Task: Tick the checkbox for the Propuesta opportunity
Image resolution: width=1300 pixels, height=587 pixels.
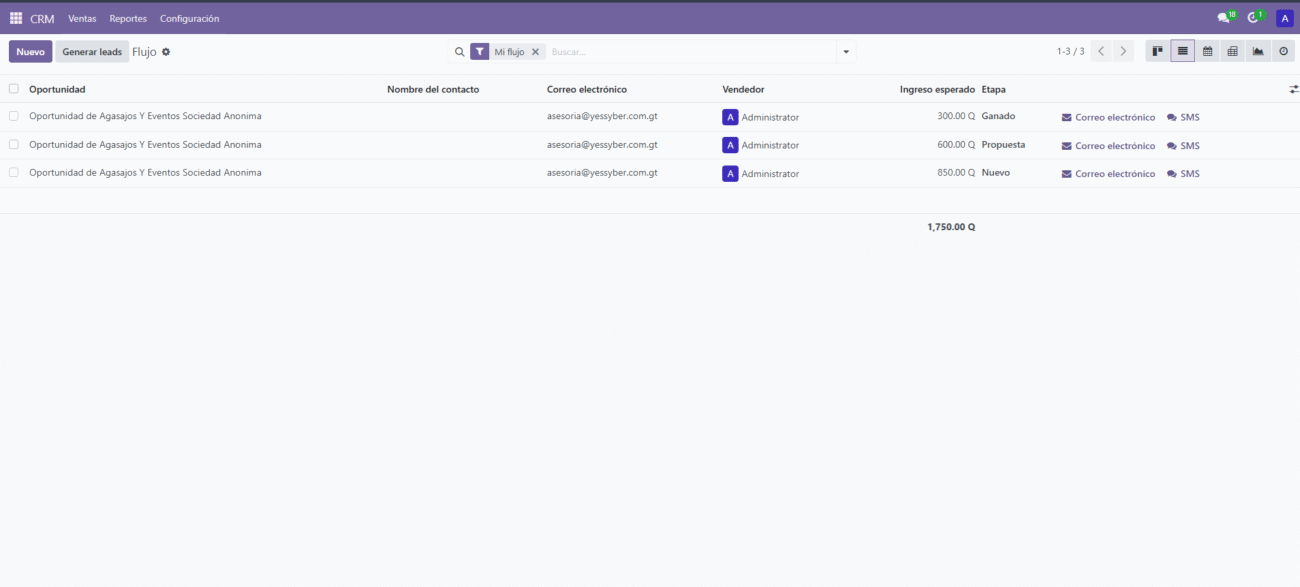Action: (14, 144)
